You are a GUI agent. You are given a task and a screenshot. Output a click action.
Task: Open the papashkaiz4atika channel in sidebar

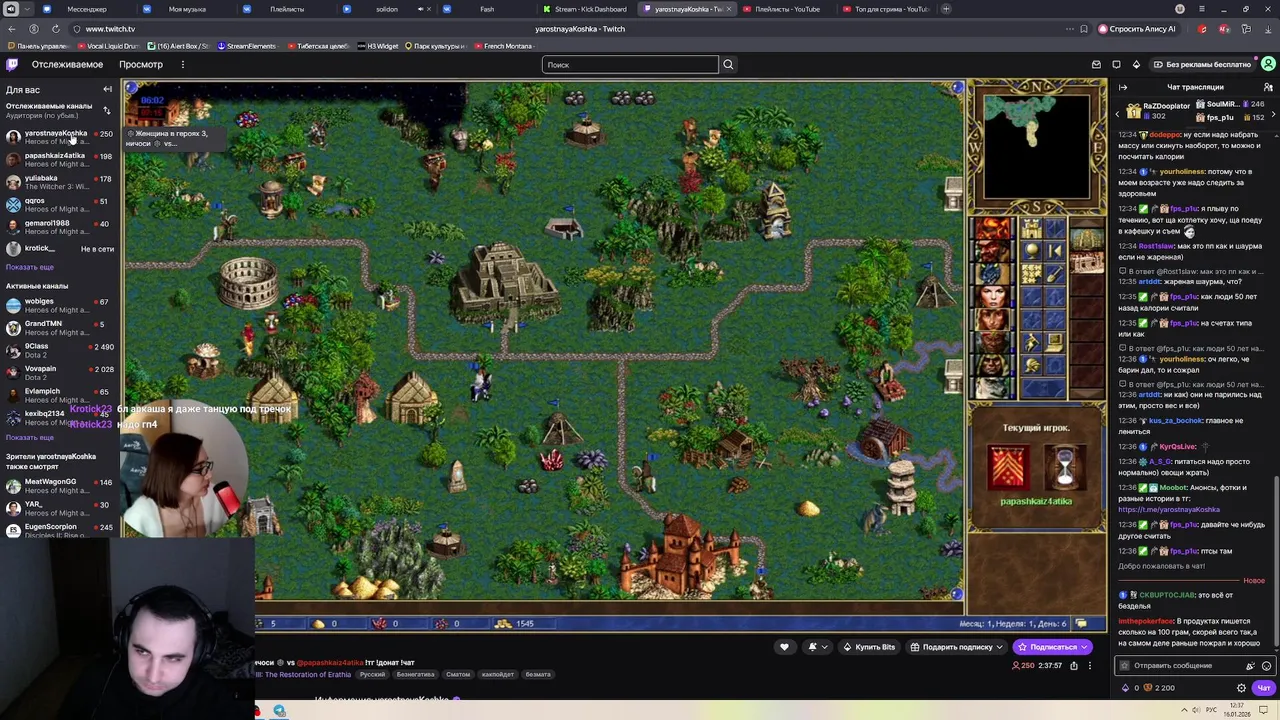pyautogui.click(x=59, y=160)
